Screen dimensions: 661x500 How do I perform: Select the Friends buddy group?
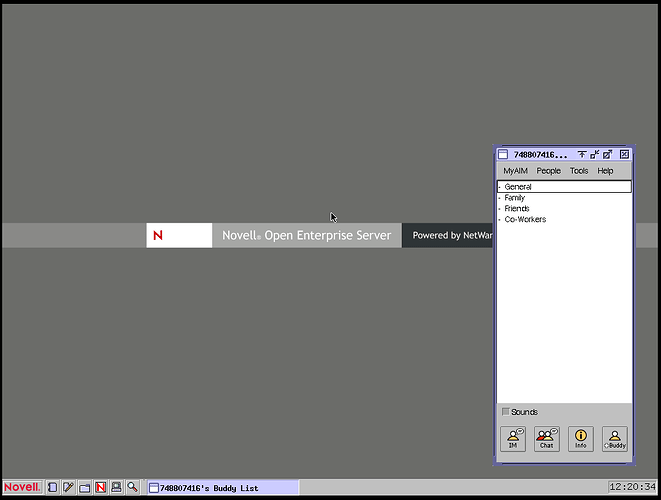coord(564,209)
